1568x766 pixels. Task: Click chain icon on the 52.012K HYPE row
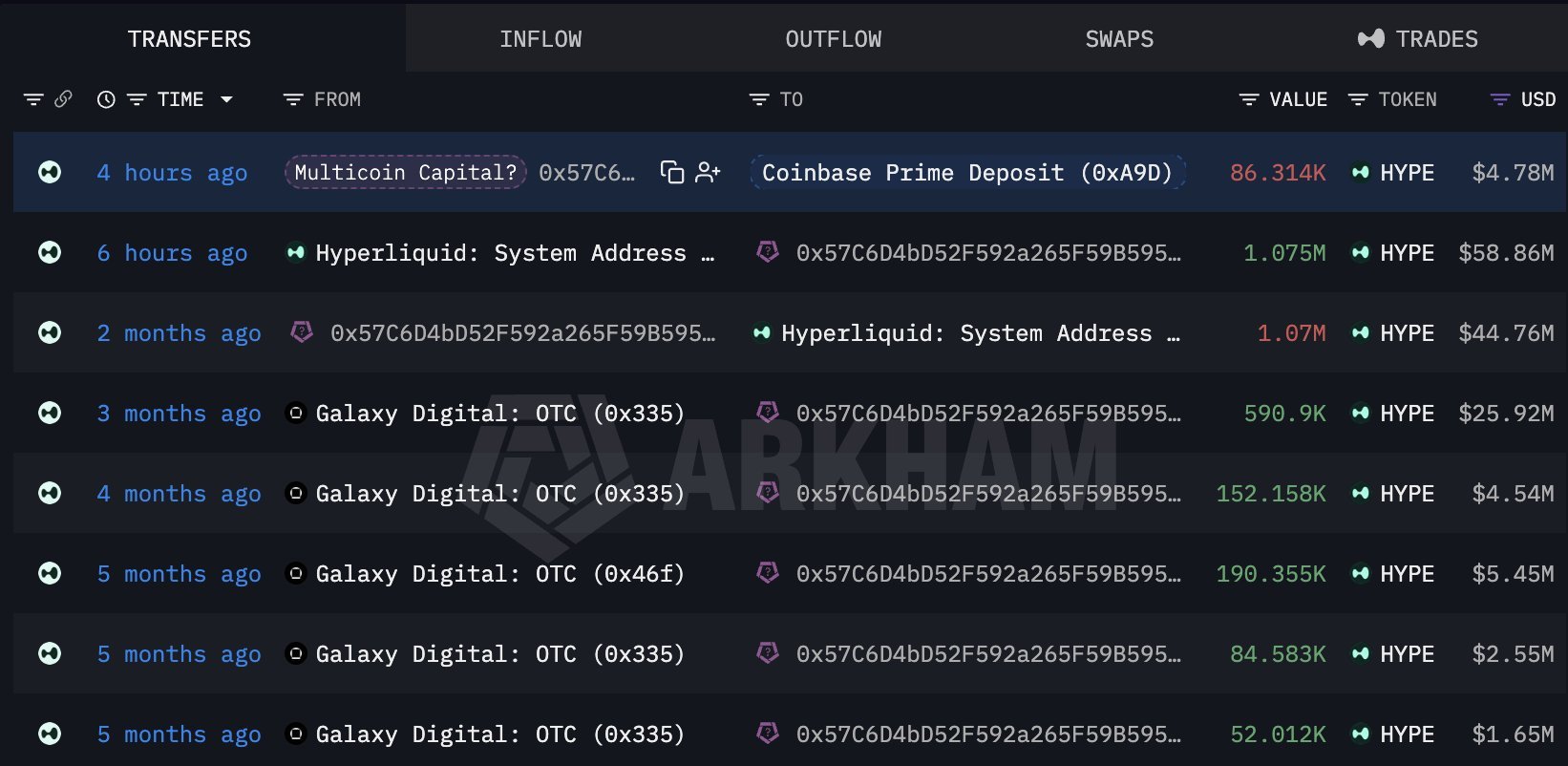[x=50, y=734]
